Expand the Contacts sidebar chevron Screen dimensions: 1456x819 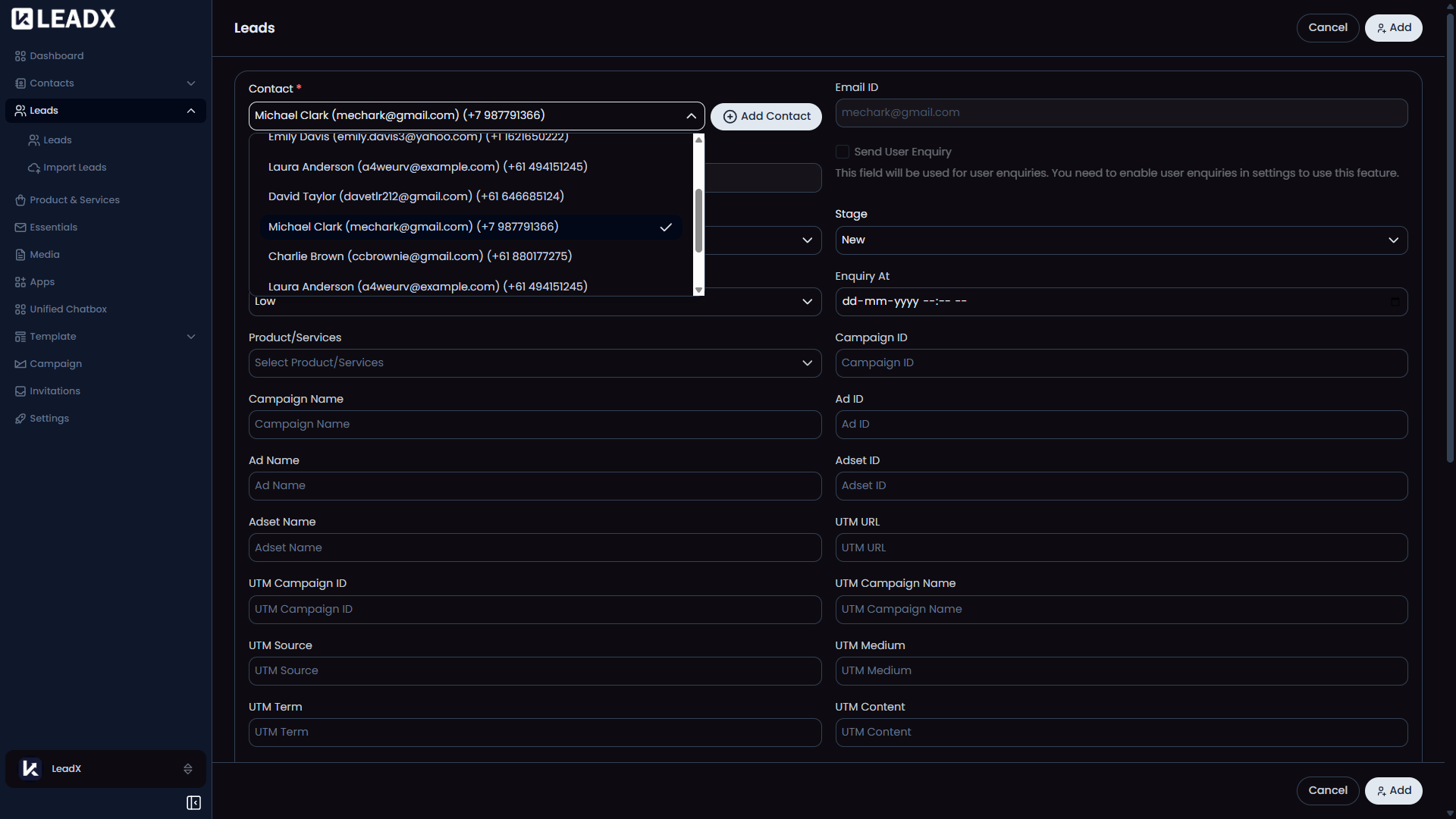(x=191, y=83)
